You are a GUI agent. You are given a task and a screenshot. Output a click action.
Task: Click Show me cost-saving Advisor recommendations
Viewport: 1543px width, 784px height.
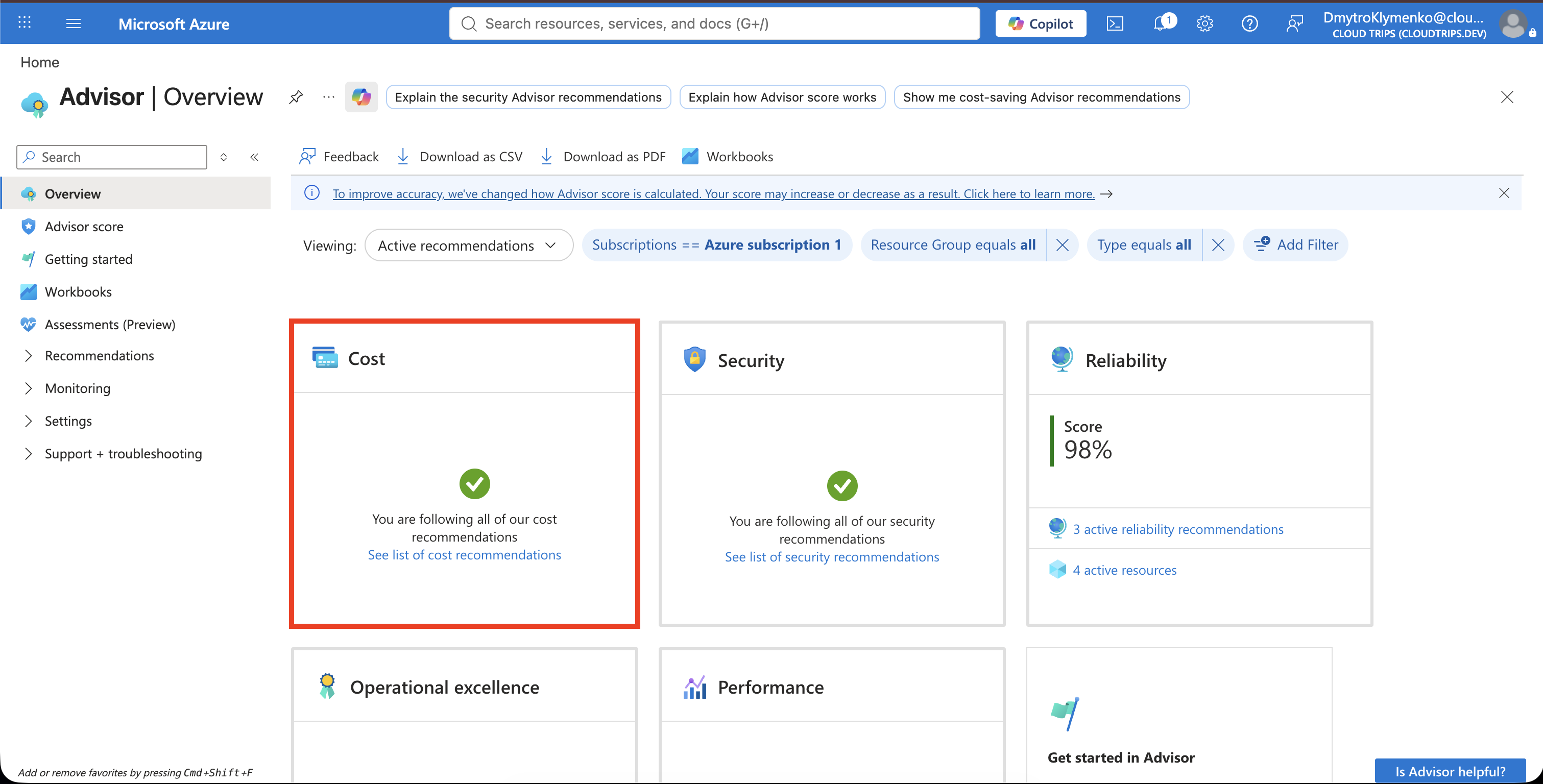[x=1042, y=97]
